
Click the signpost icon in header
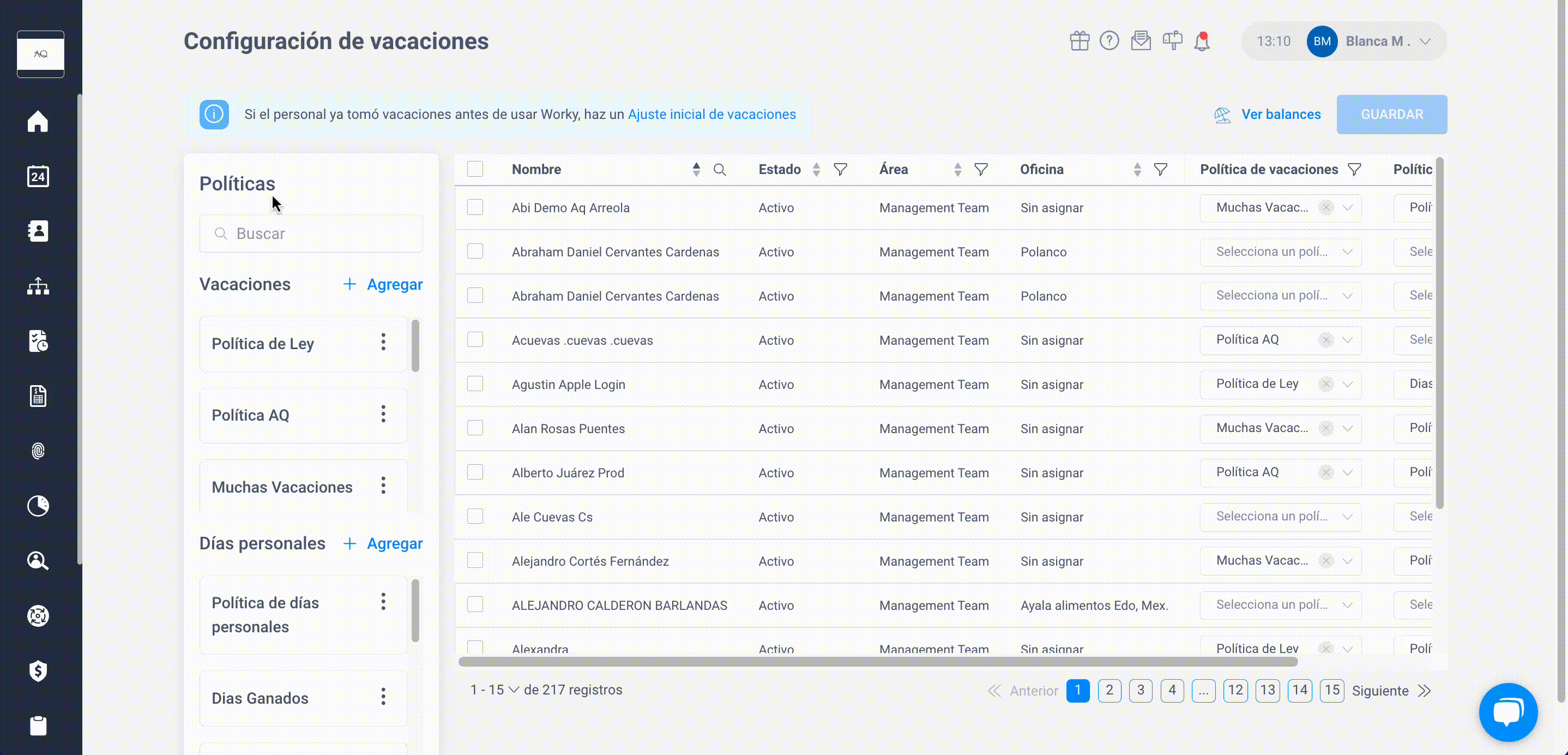[1172, 41]
